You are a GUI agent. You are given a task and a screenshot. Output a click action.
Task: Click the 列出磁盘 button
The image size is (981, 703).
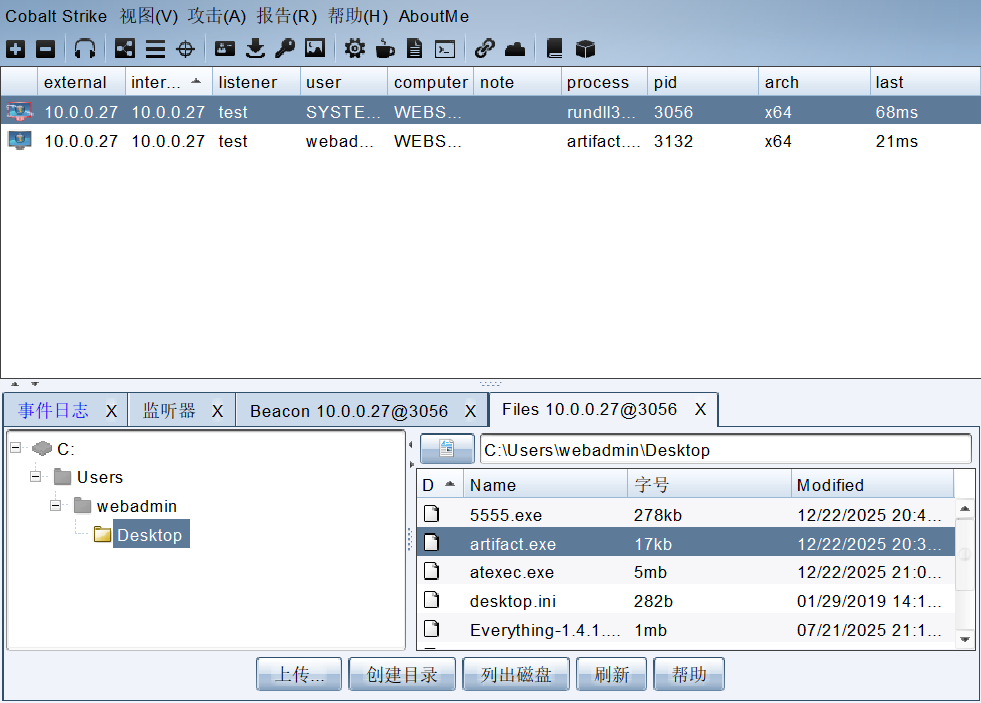pyautogui.click(x=516, y=674)
